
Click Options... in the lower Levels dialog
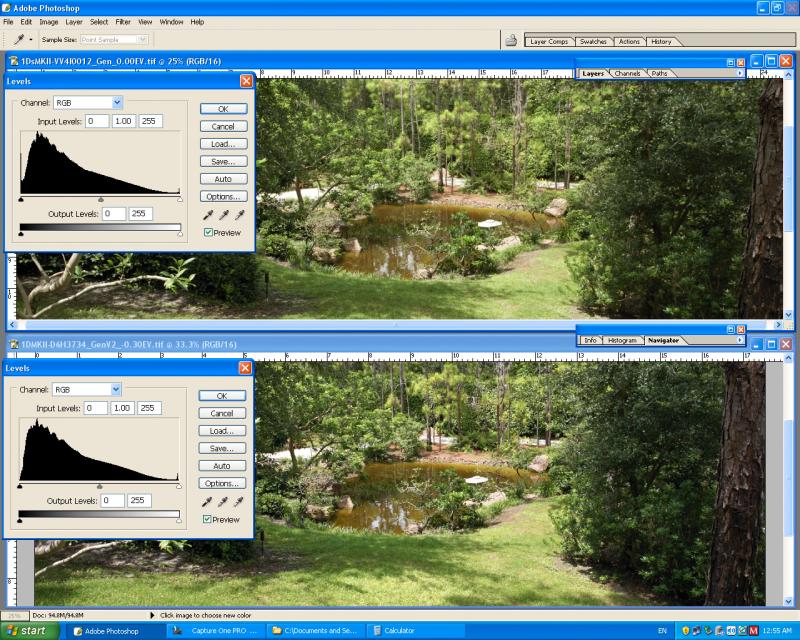tap(222, 483)
